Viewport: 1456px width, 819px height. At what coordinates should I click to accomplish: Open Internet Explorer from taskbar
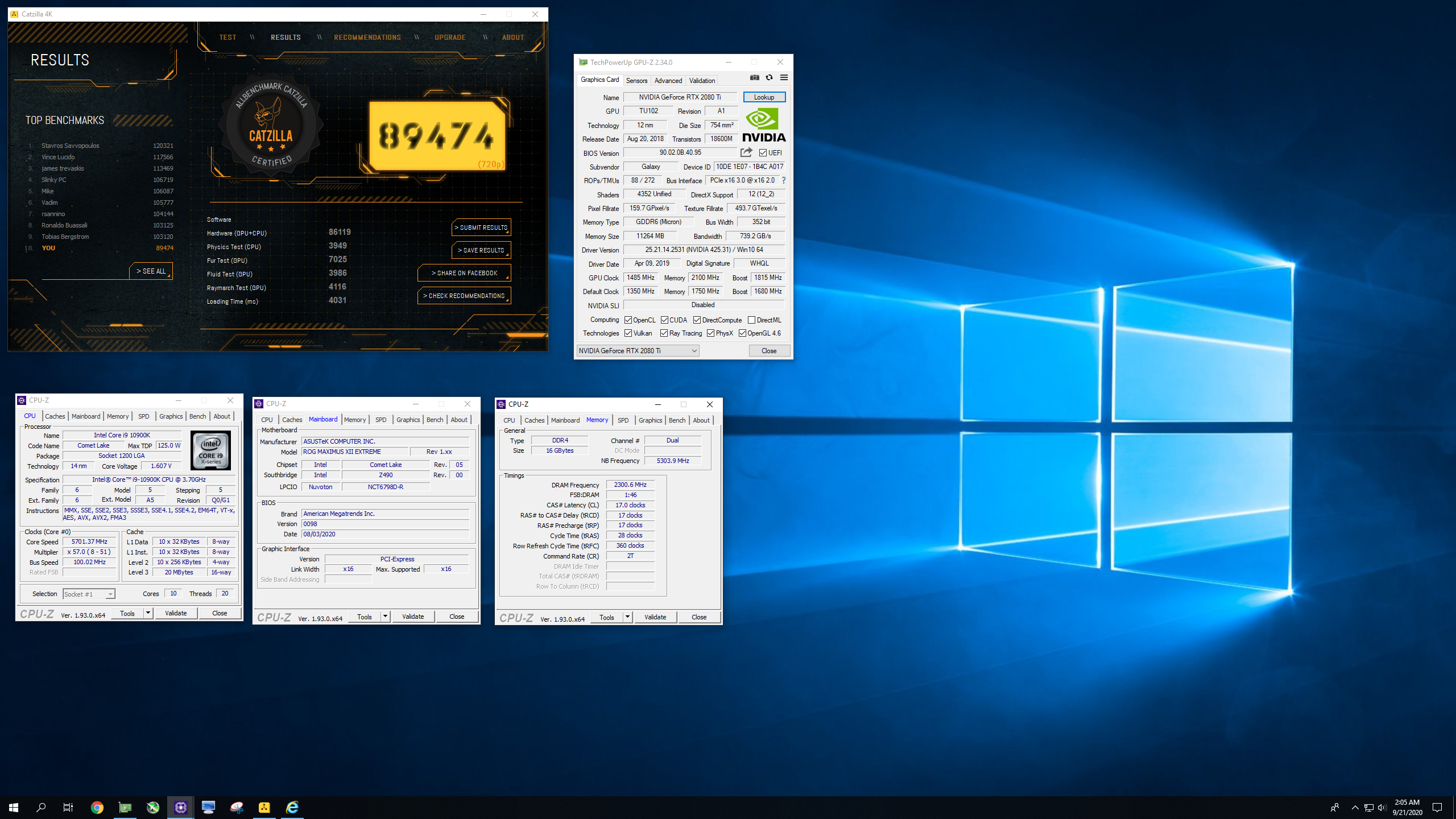[x=292, y=807]
